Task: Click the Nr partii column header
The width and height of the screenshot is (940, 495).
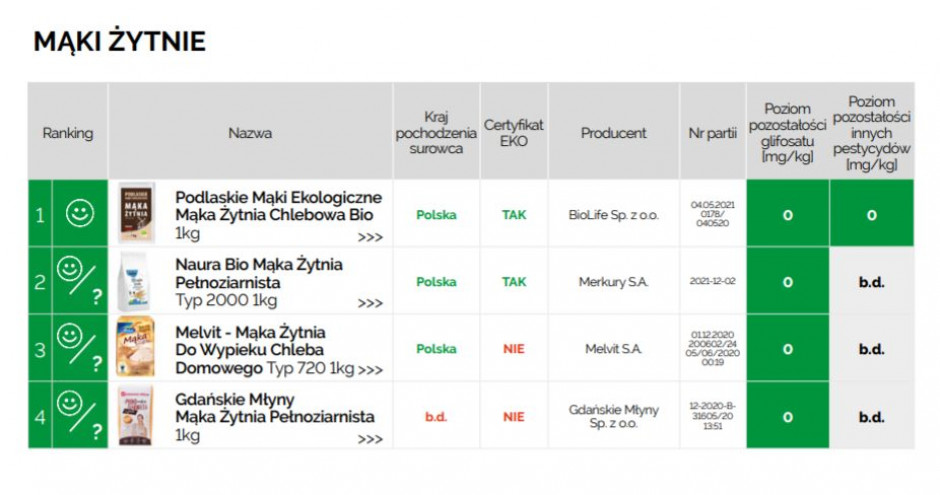Action: [712, 133]
